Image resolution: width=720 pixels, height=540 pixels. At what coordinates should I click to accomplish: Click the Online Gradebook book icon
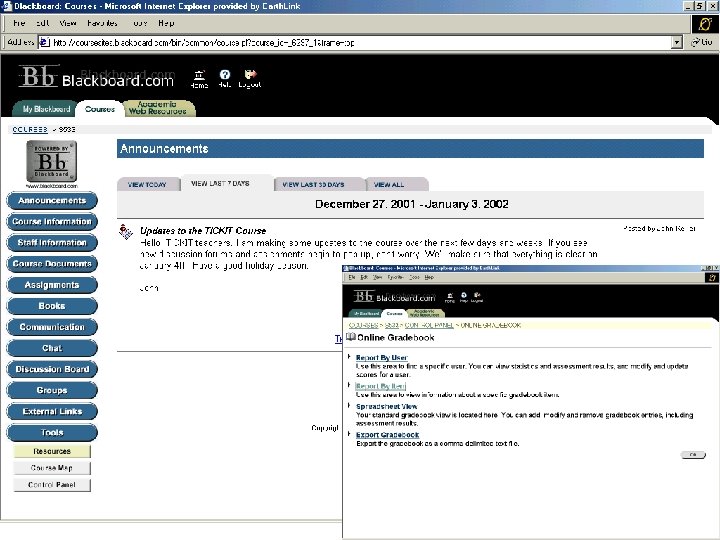click(351, 337)
